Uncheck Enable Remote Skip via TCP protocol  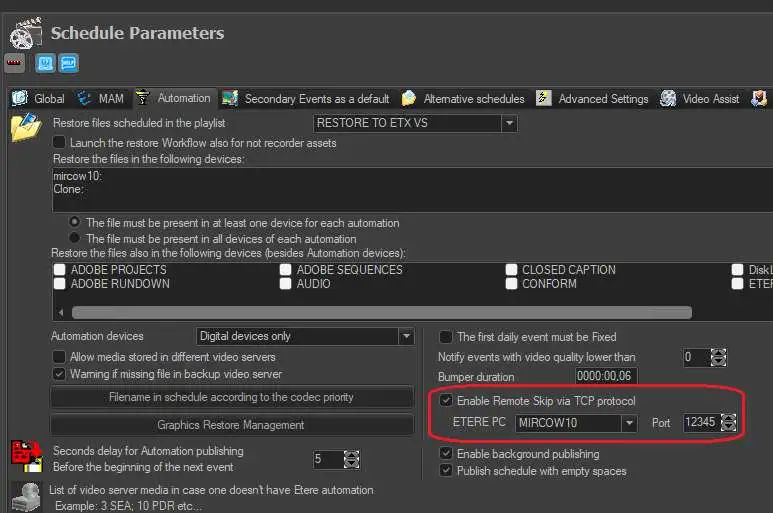(x=446, y=401)
